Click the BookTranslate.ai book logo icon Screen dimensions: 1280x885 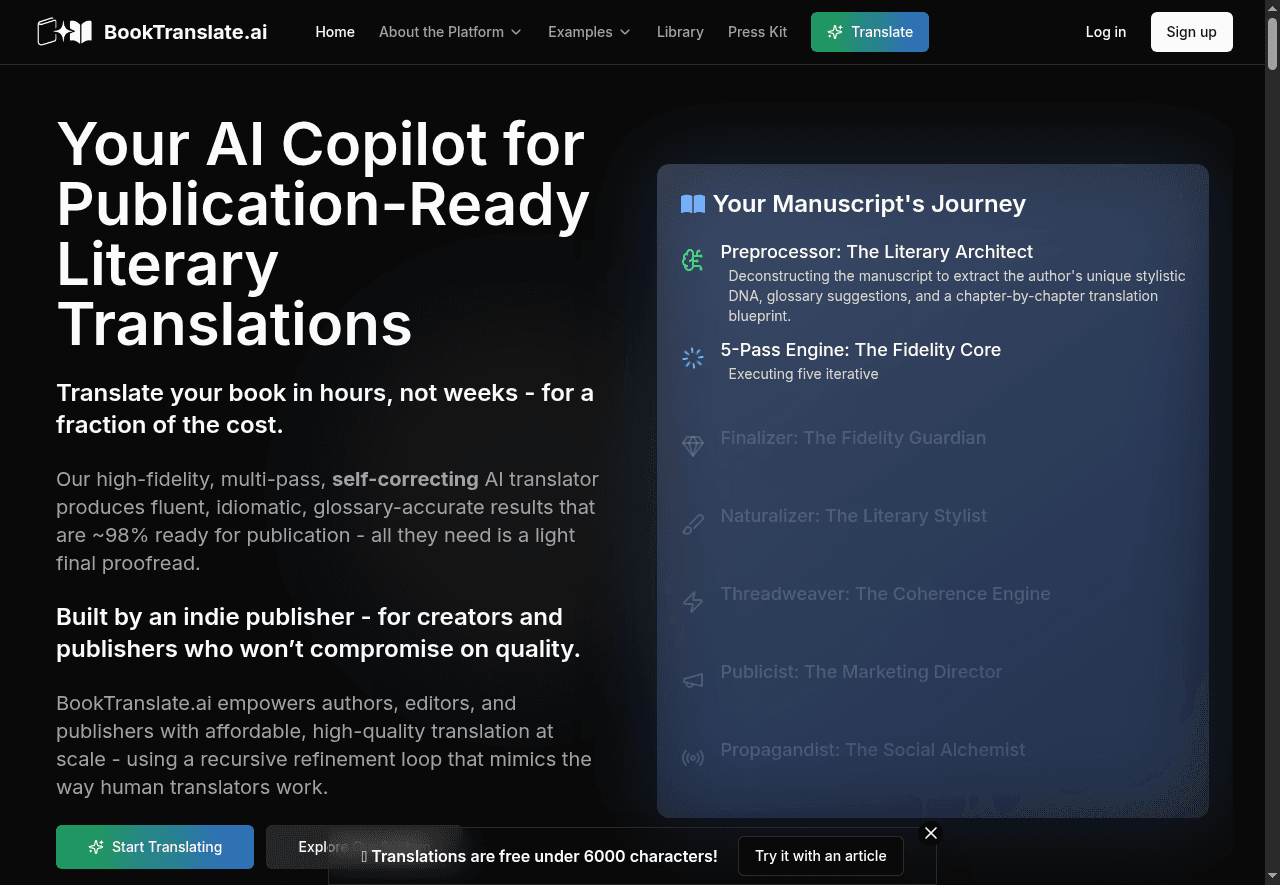tap(65, 31)
